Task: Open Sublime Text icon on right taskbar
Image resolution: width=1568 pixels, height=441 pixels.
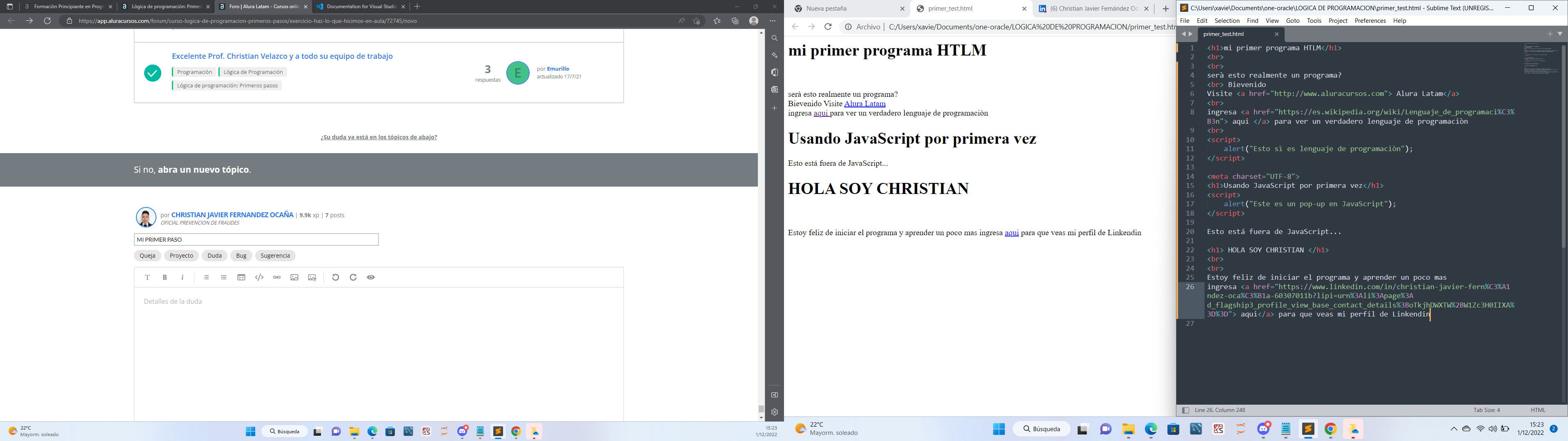Action: (x=1308, y=429)
